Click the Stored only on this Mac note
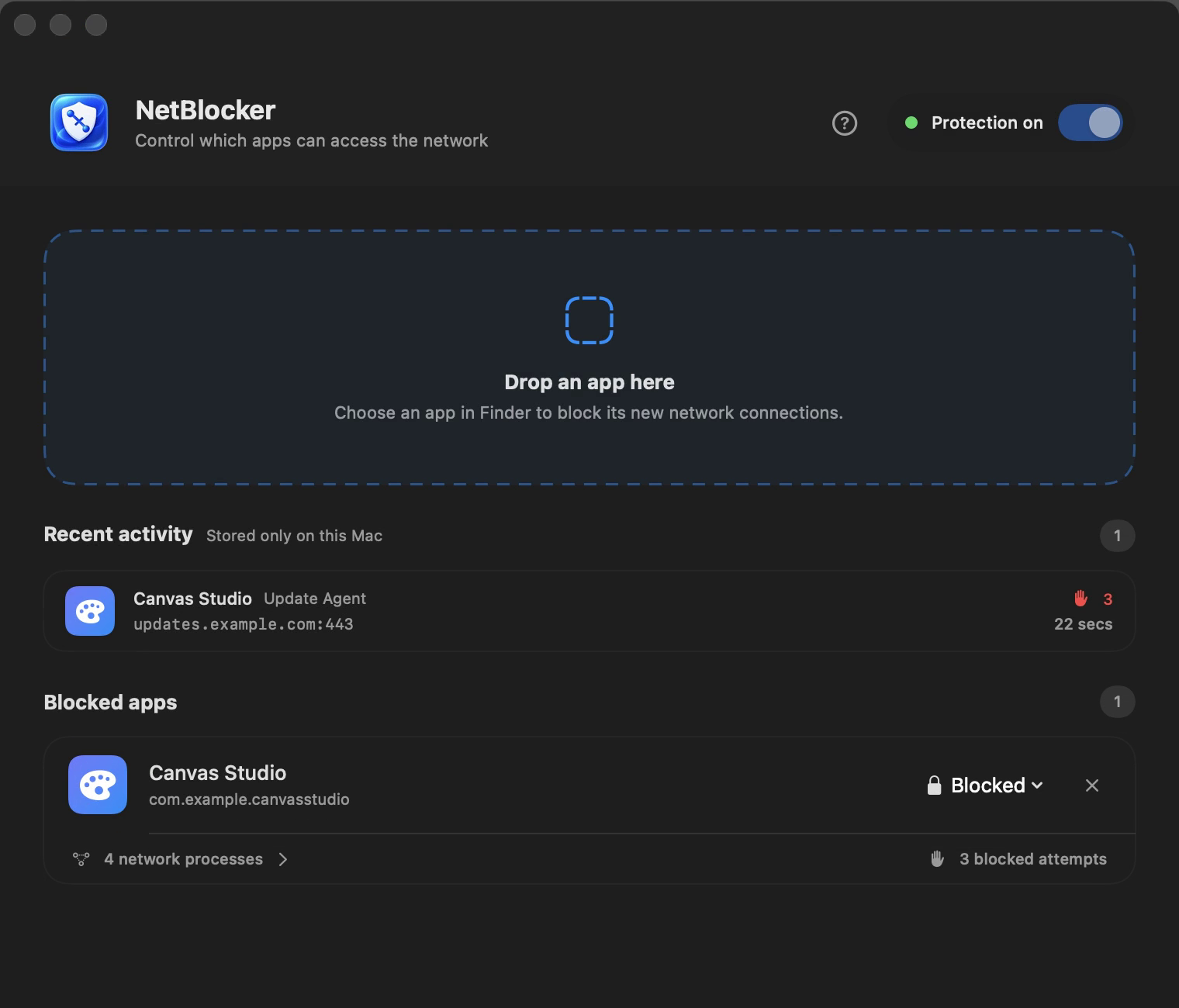The height and width of the screenshot is (1008, 1179). pos(294,536)
